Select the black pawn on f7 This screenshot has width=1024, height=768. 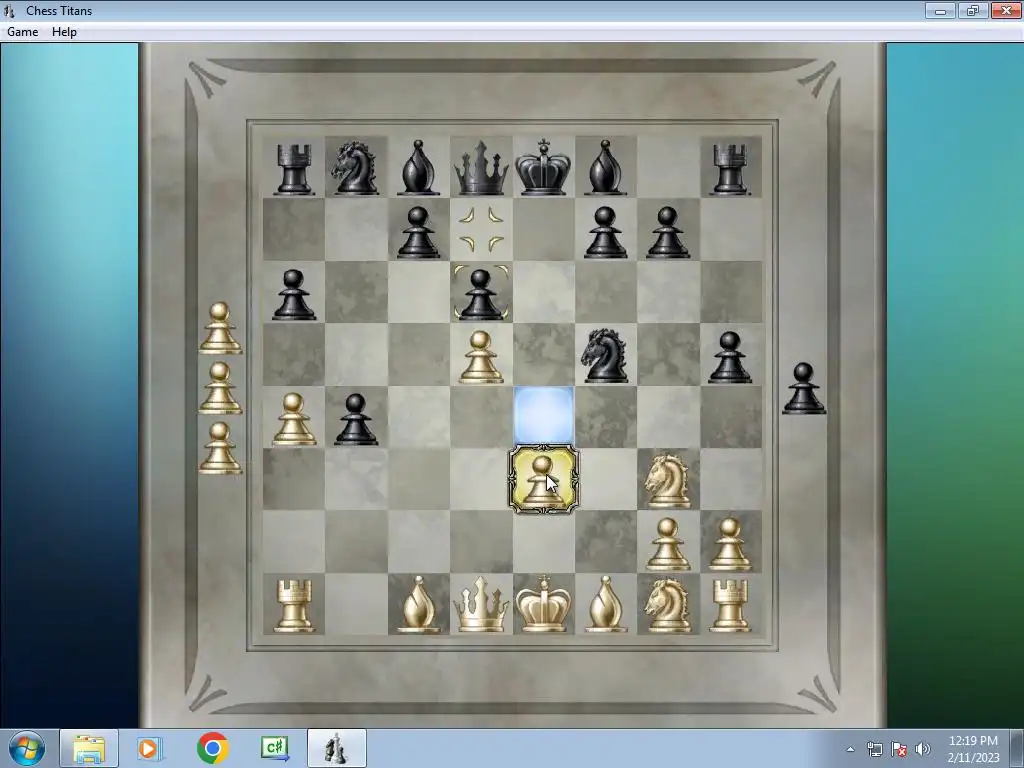pos(605,232)
